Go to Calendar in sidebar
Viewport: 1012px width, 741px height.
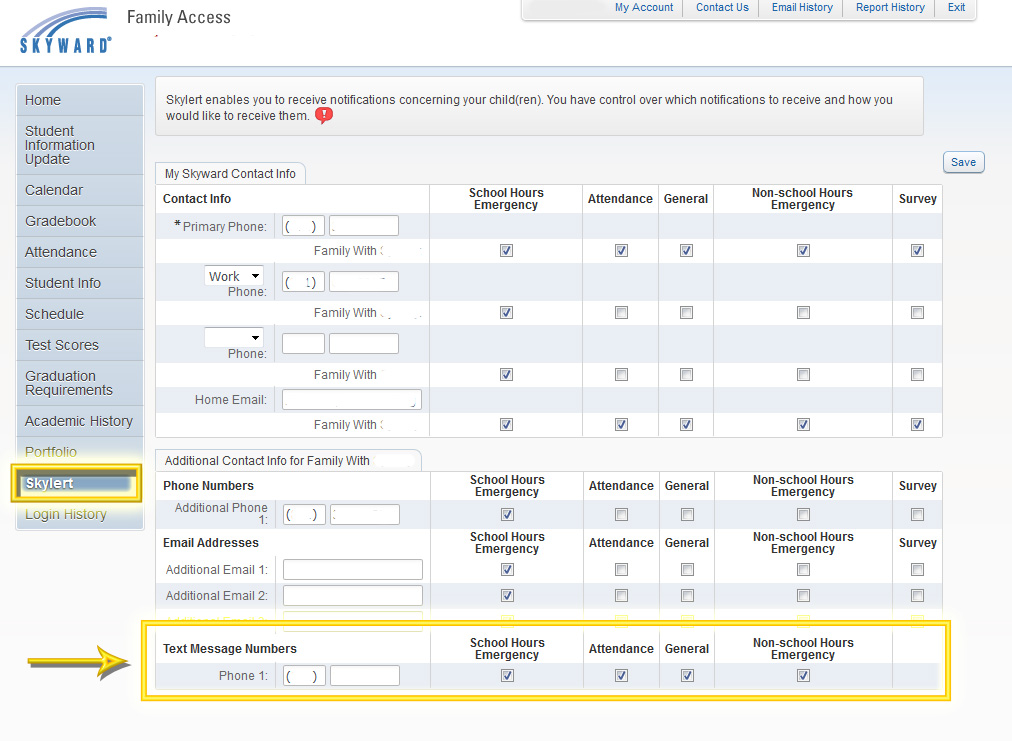80,190
